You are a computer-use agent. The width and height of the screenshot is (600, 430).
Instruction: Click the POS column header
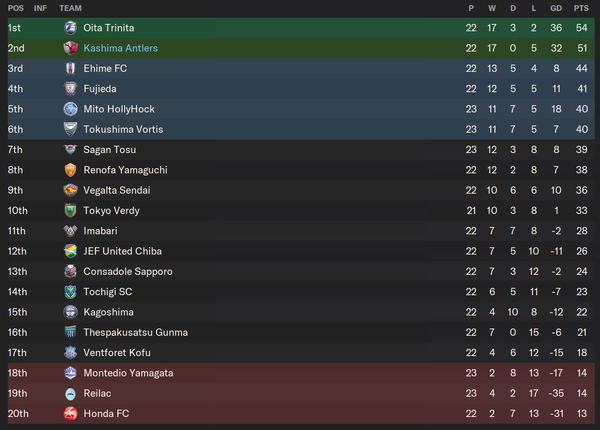[x=16, y=8]
